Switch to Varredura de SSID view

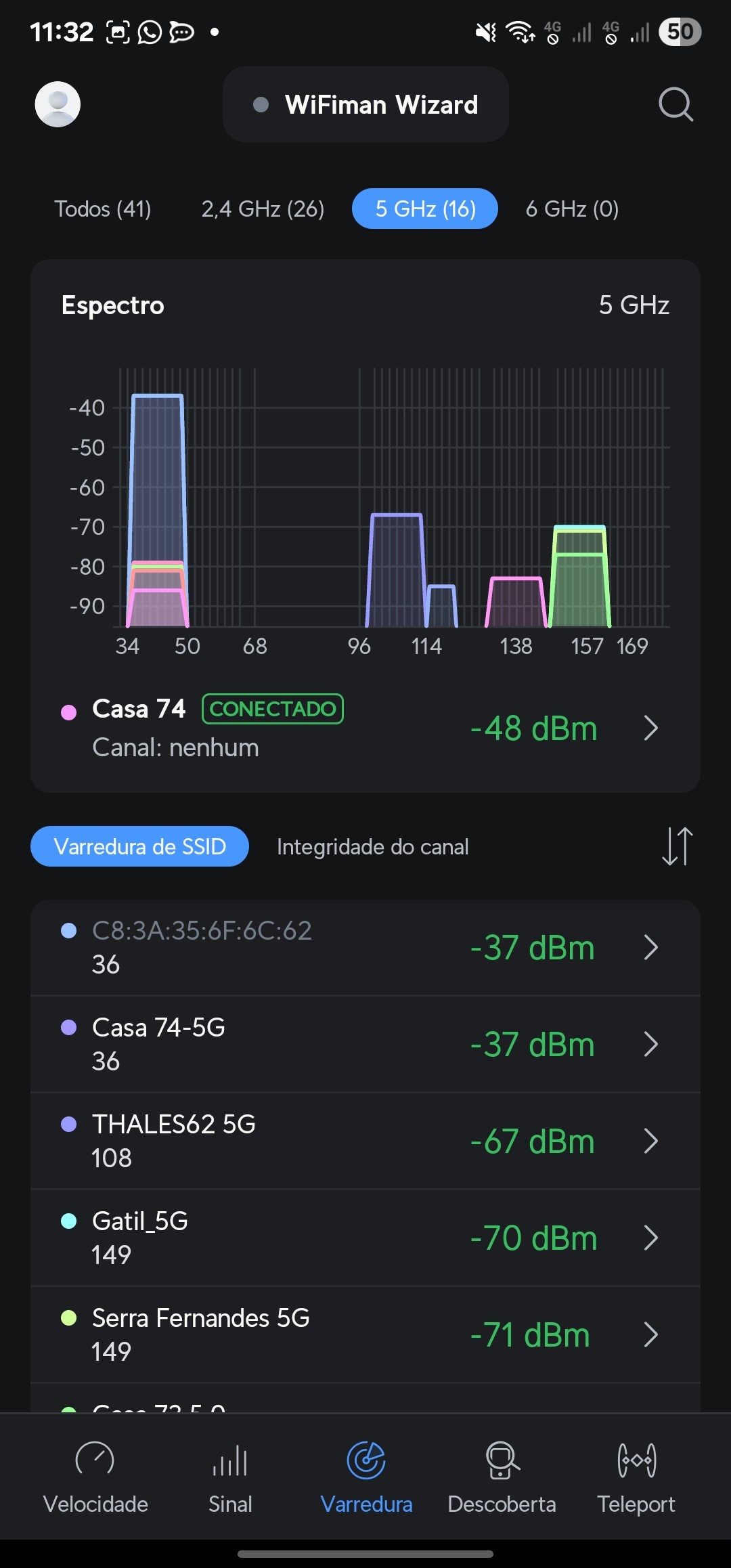(139, 846)
